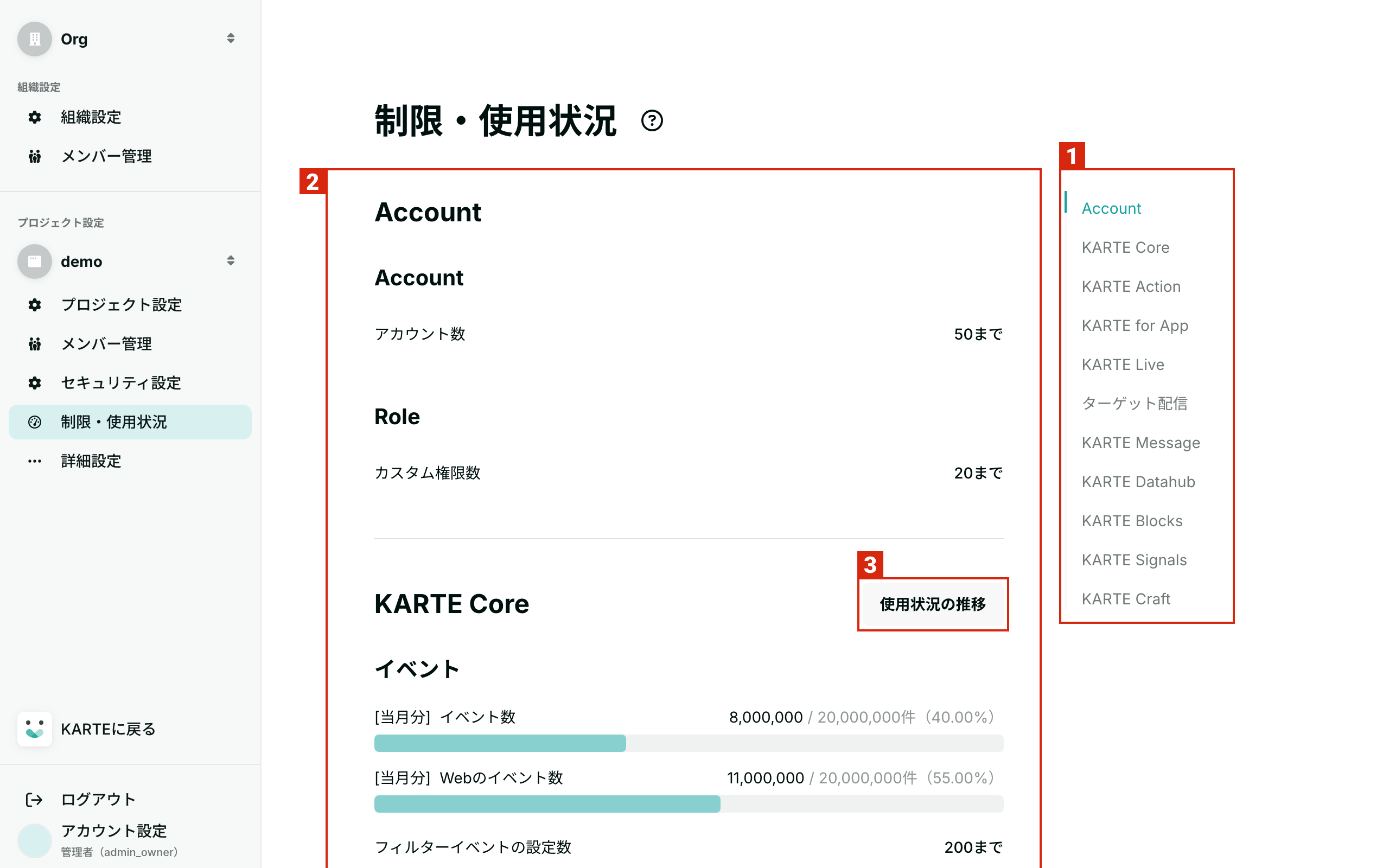Jump to KARTE Signals section

(x=1134, y=560)
